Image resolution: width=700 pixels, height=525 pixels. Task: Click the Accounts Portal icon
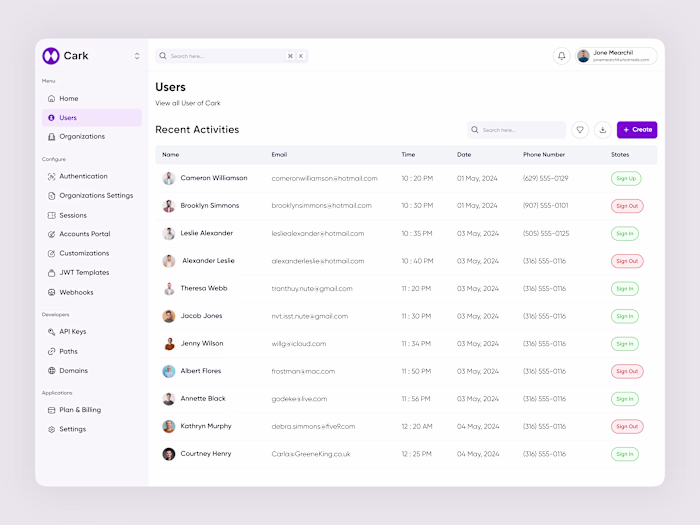[51, 234]
